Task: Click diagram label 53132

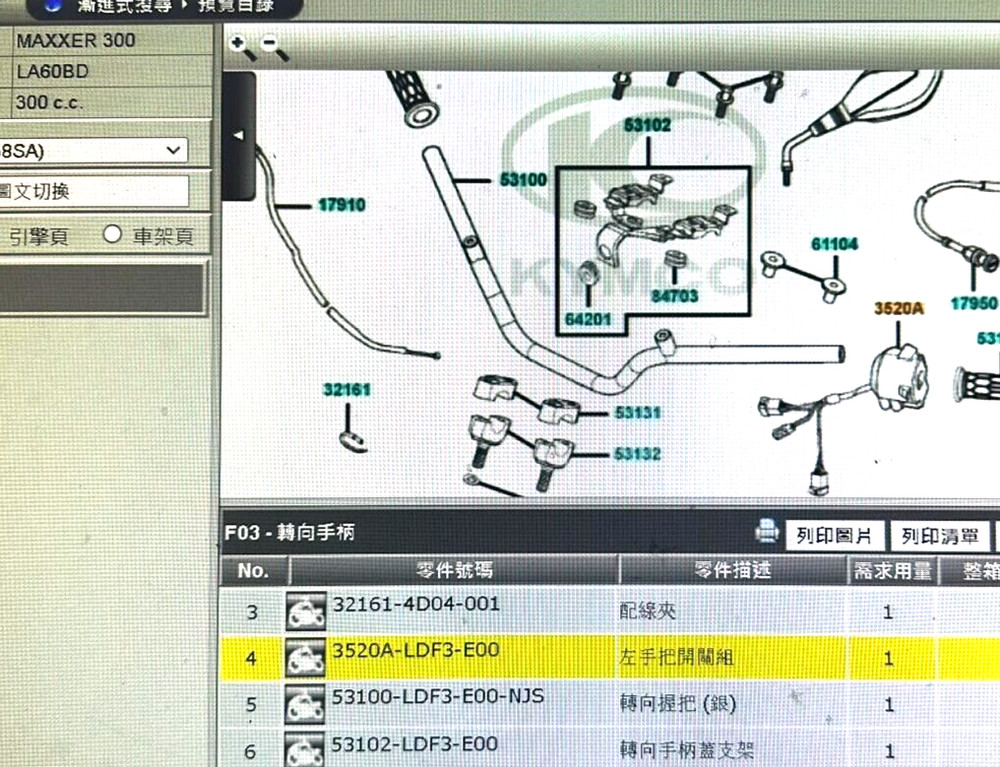Action: 636,454
